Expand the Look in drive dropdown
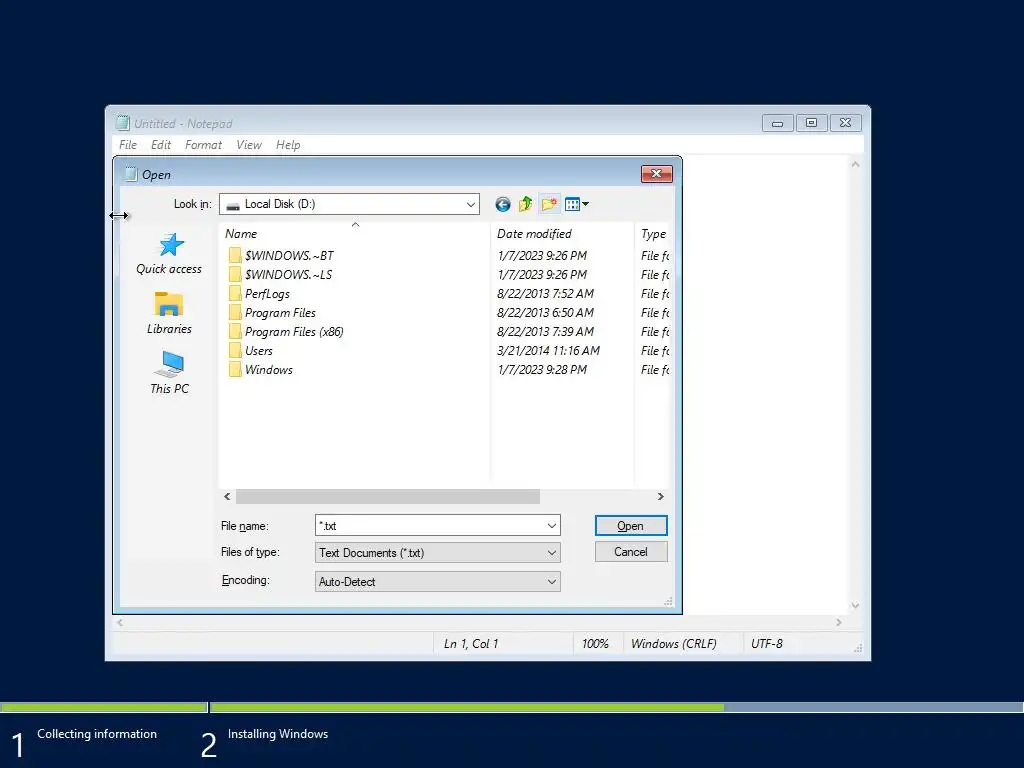The image size is (1024, 768). (470, 204)
